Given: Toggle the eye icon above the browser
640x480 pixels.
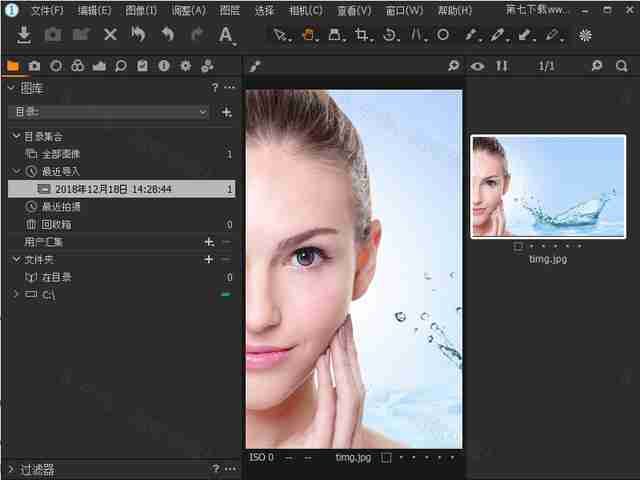Looking at the screenshot, I should (478, 66).
